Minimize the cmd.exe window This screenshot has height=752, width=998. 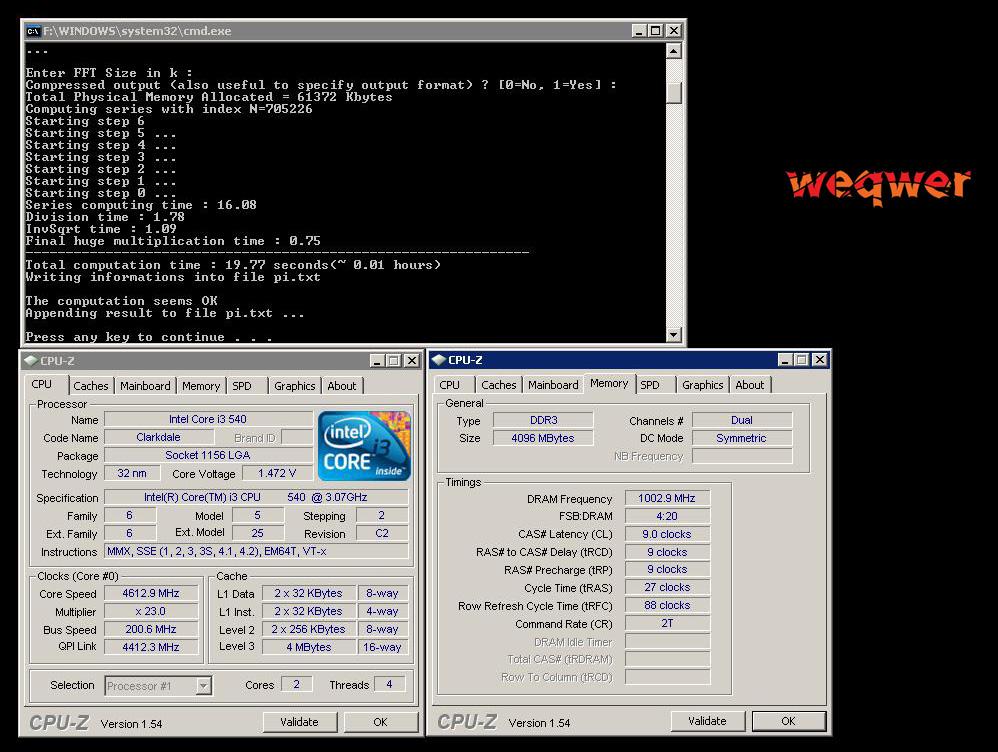point(640,31)
